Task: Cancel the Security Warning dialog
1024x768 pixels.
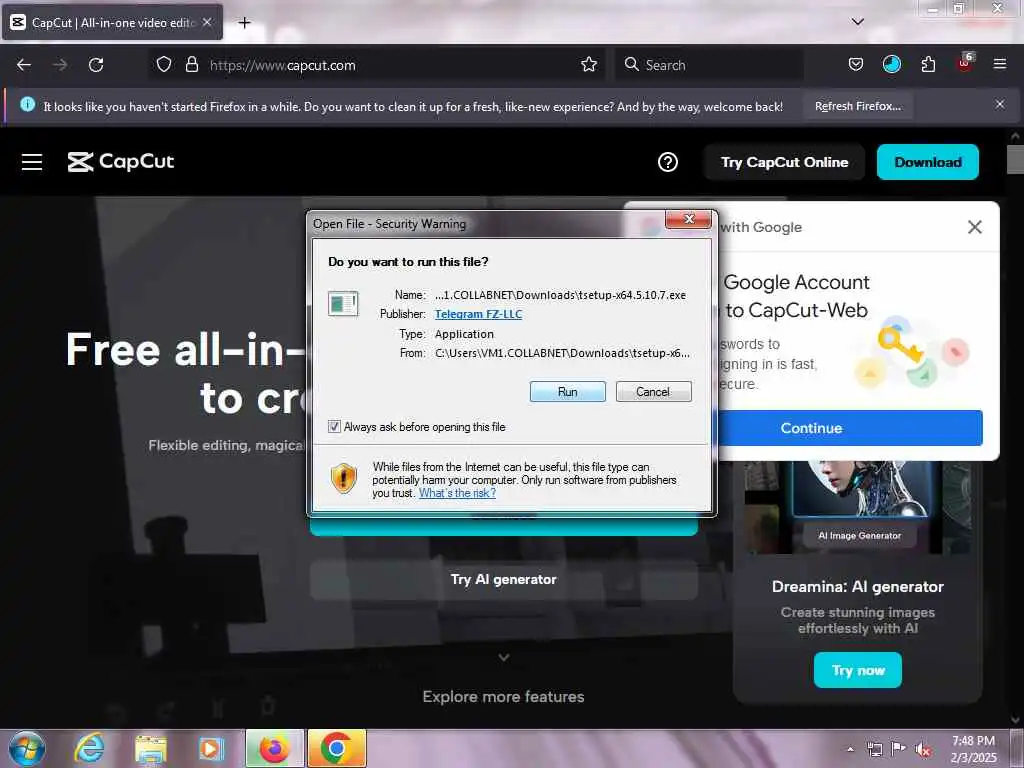Action: point(653,392)
